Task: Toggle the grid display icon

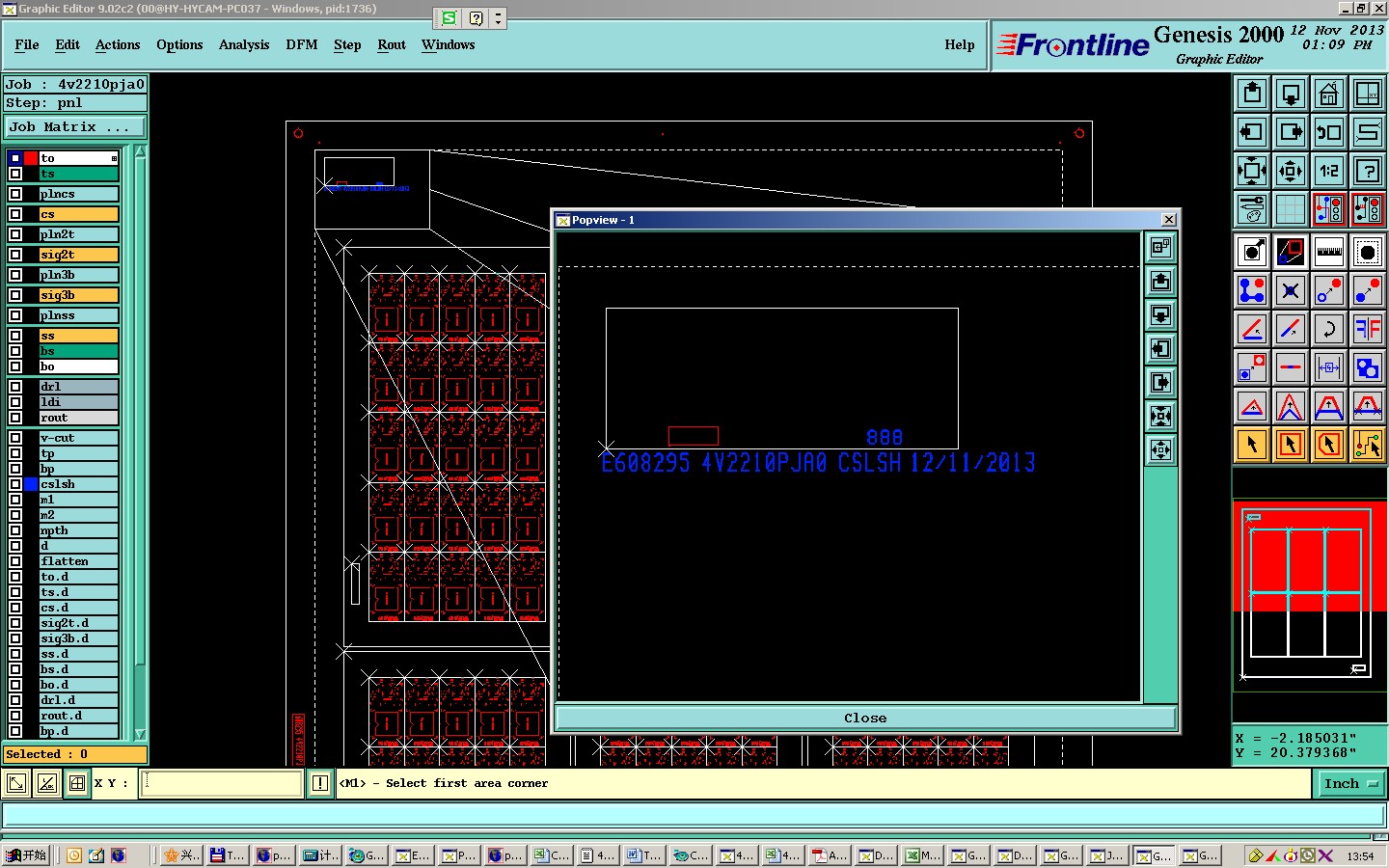Action: [x=1291, y=209]
